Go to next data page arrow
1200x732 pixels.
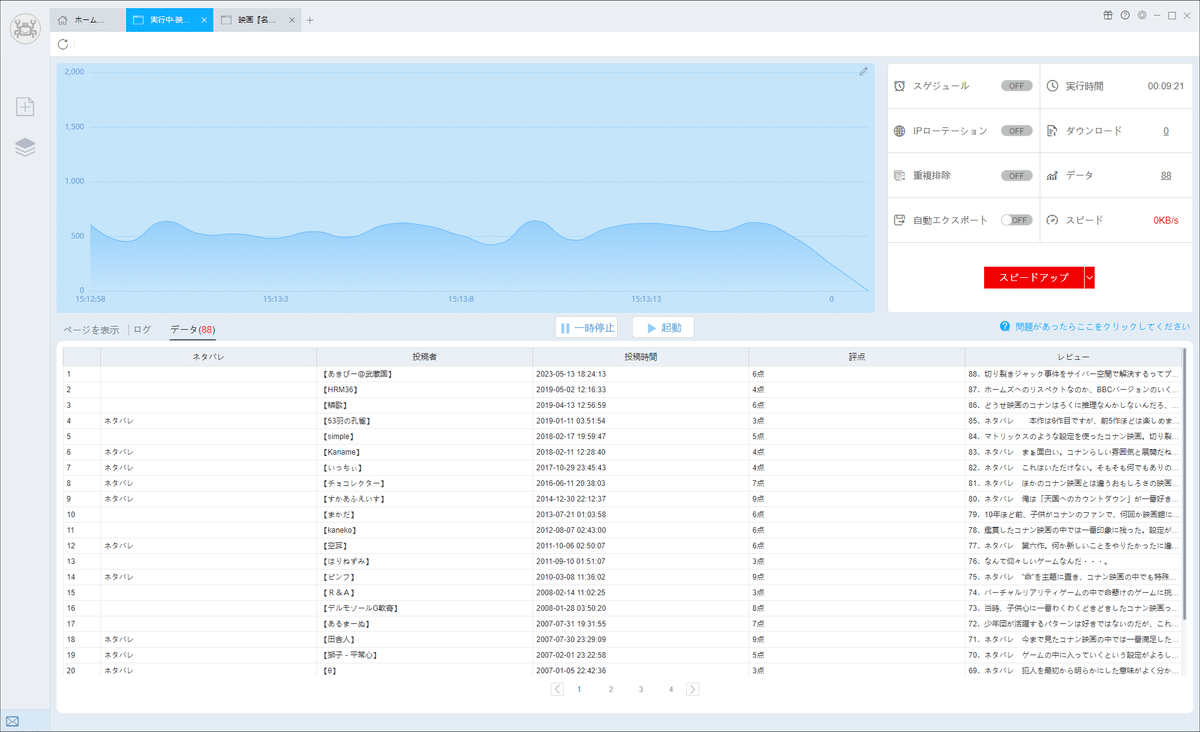[693, 689]
